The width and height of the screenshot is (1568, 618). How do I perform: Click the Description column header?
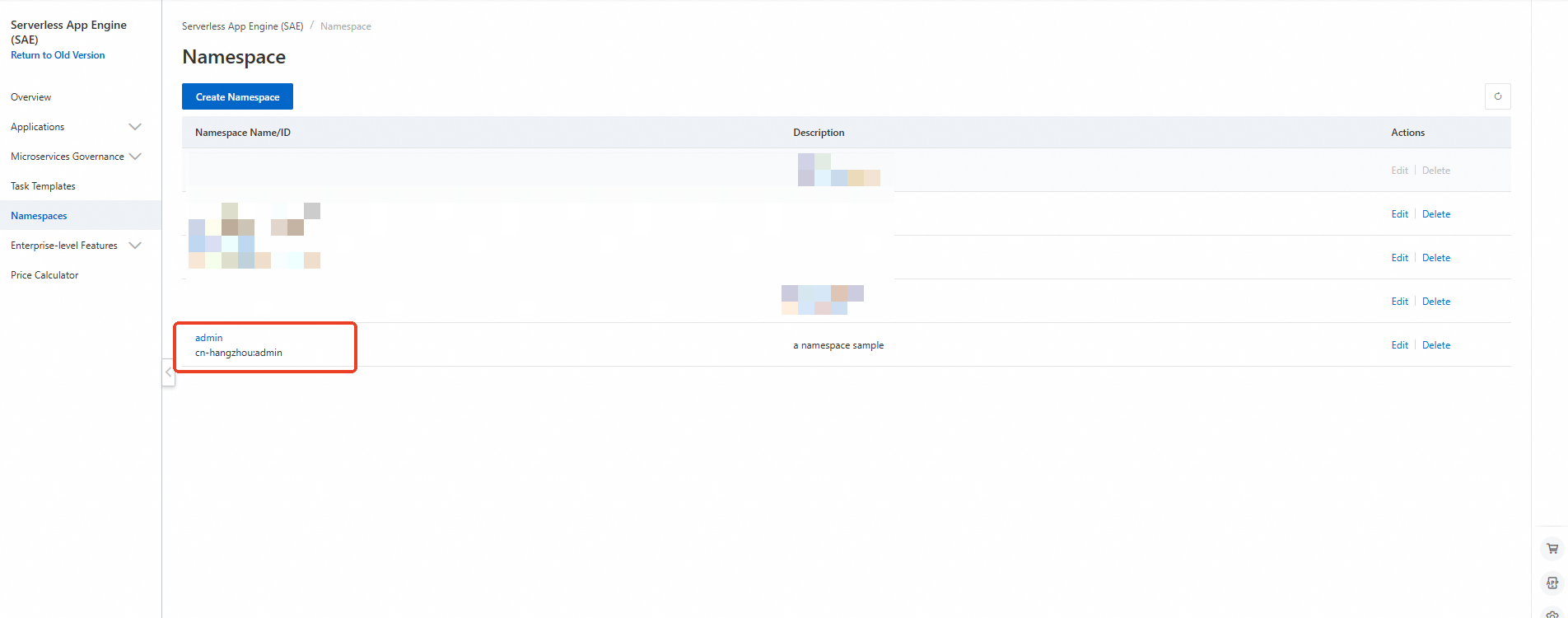coord(819,133)
